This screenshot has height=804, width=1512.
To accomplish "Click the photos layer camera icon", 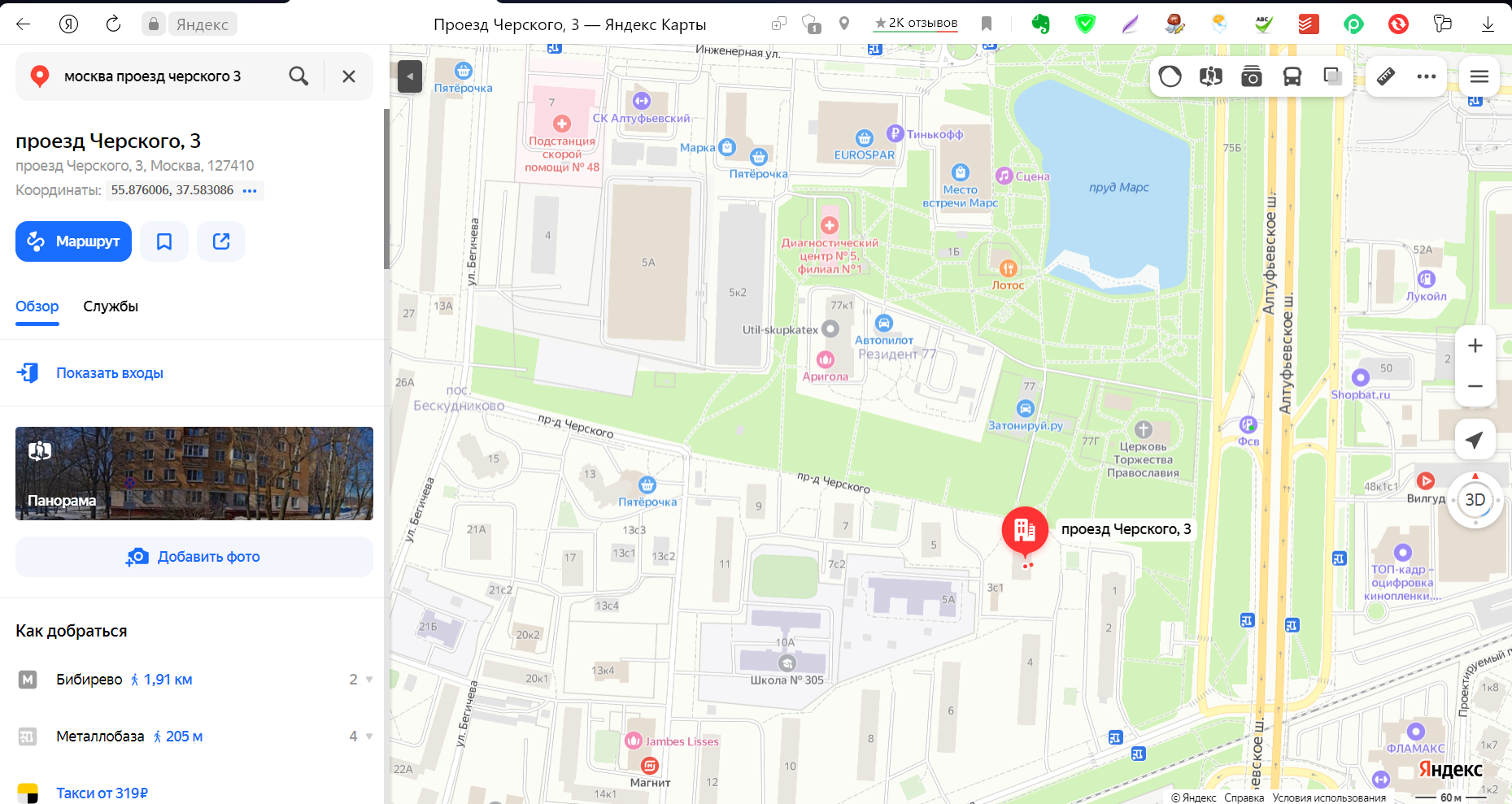I will (x=1251, y=76).
